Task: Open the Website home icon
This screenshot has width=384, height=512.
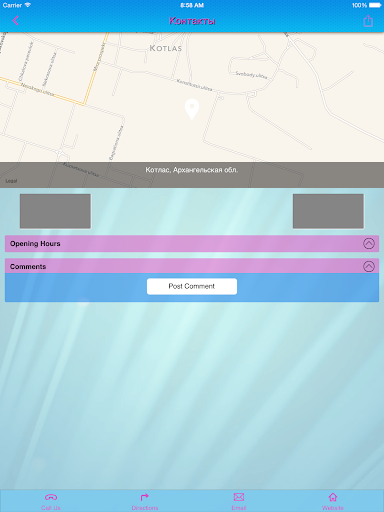Action: tap(333, 497)
